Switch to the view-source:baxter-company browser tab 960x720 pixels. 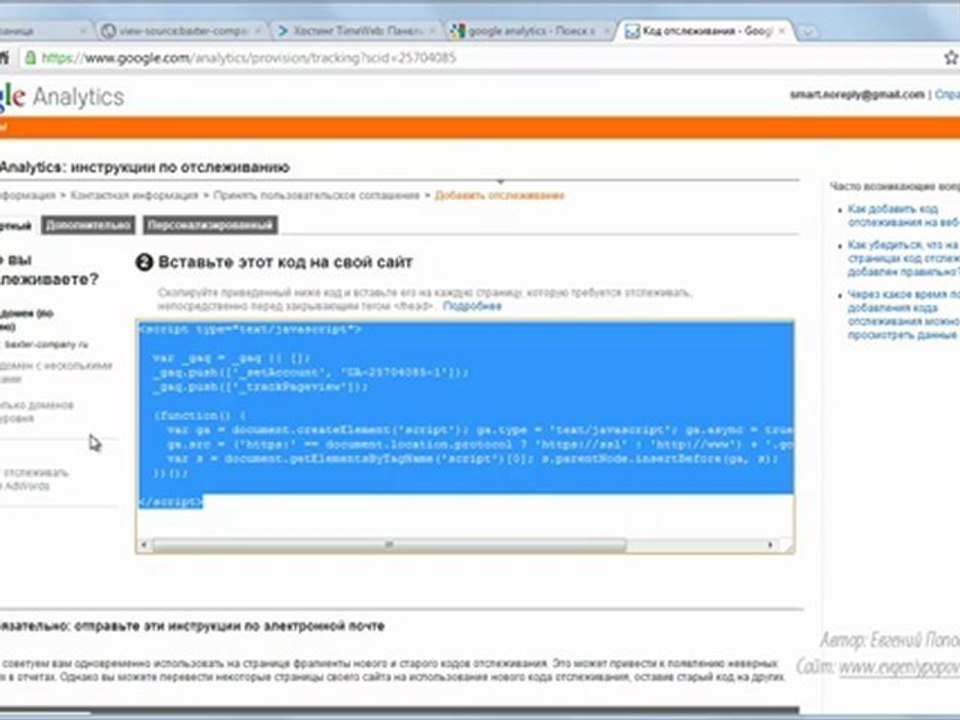(x=181, y=31)
